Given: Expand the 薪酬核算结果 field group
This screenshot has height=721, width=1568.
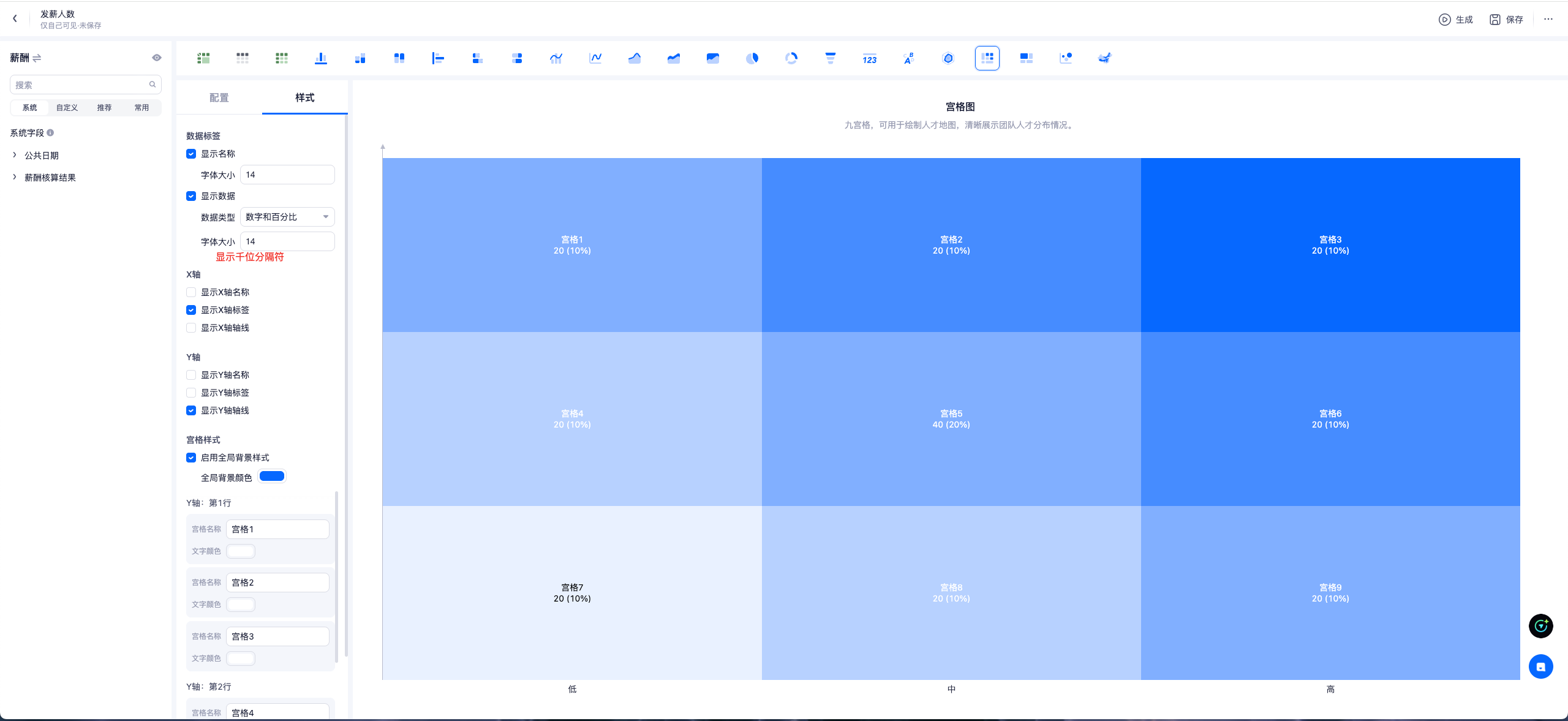Looking at the screenshot, I should pos(15,177).
